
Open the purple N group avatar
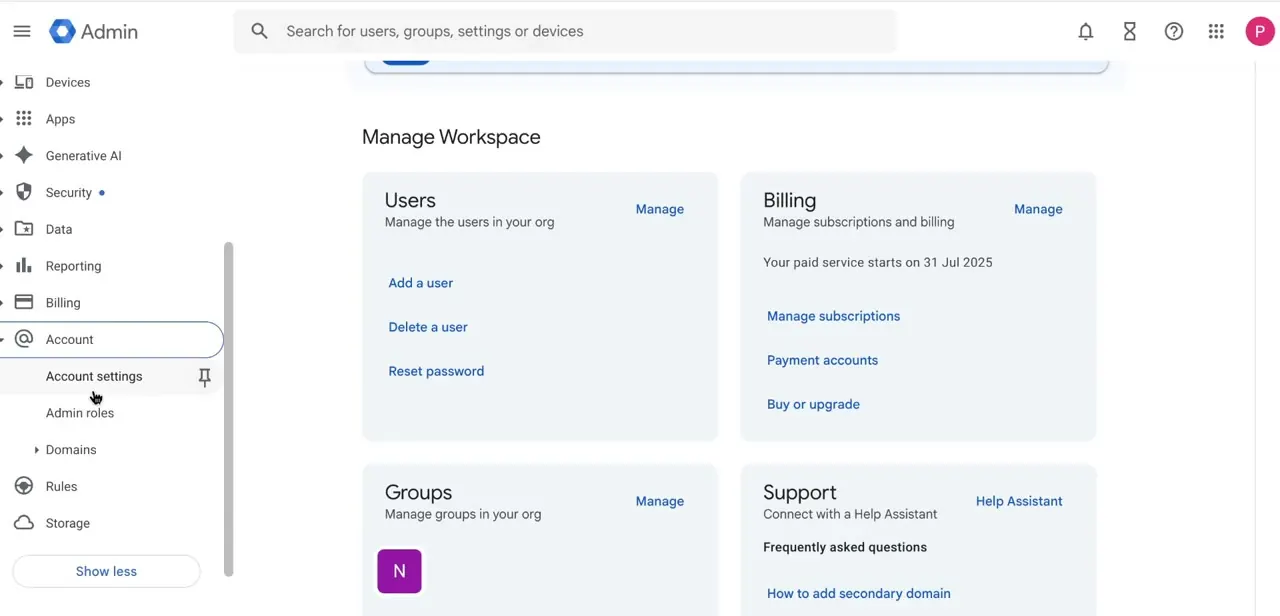click(x=399, y=571)
